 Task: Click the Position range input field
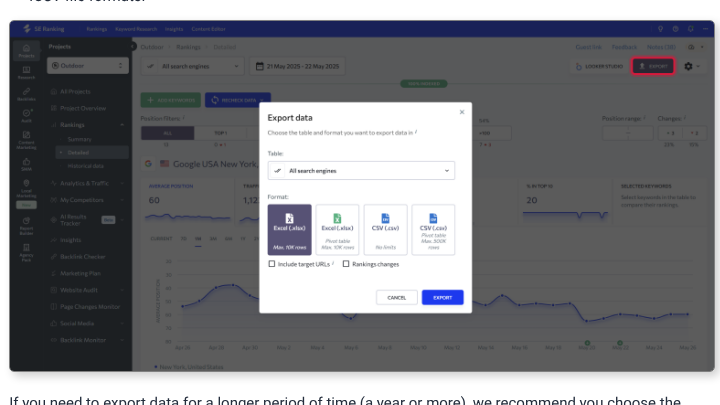[x=628, y=133]
